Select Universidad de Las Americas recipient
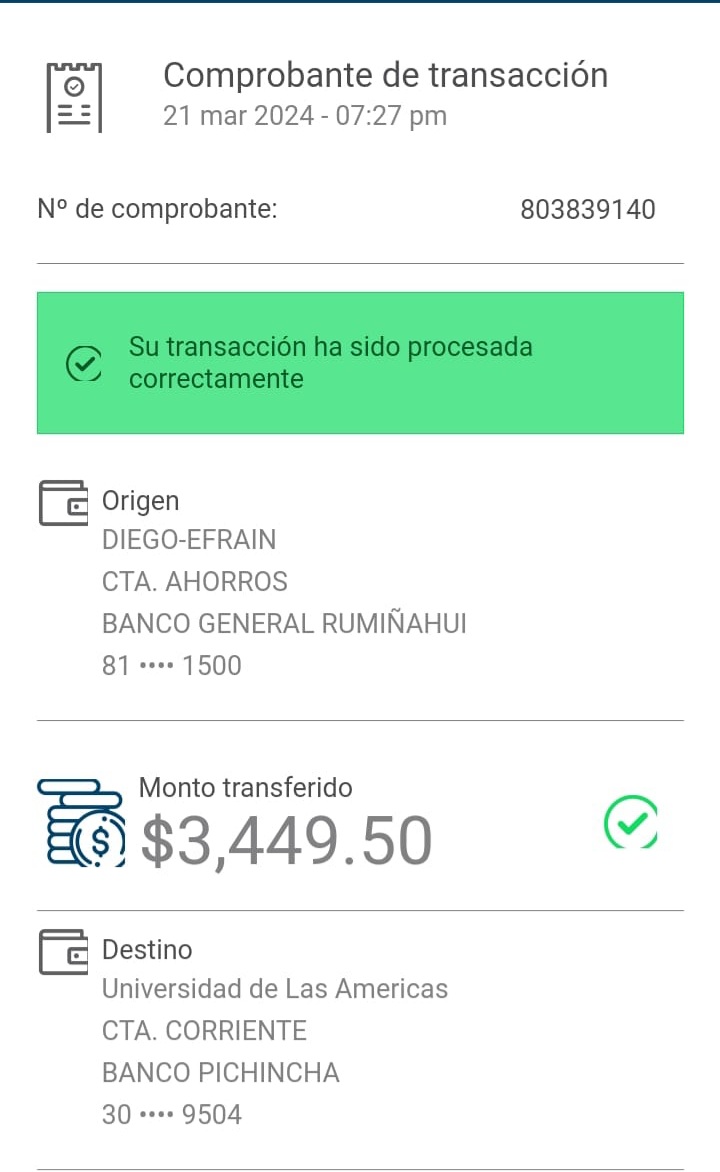The height and width of the screenshot is (1172, 720). pos(275,989)
